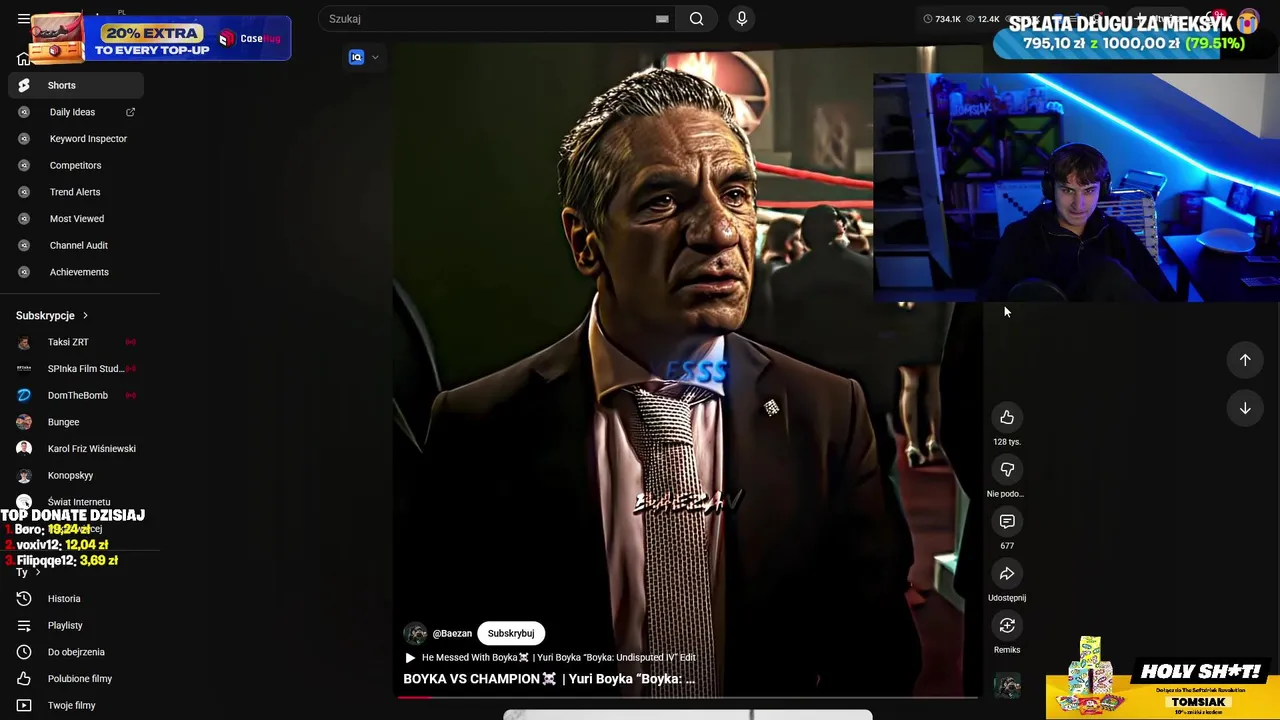Click the Subskrybuj button
Screen dimensions: 1280x720
[x=511, y=633]
